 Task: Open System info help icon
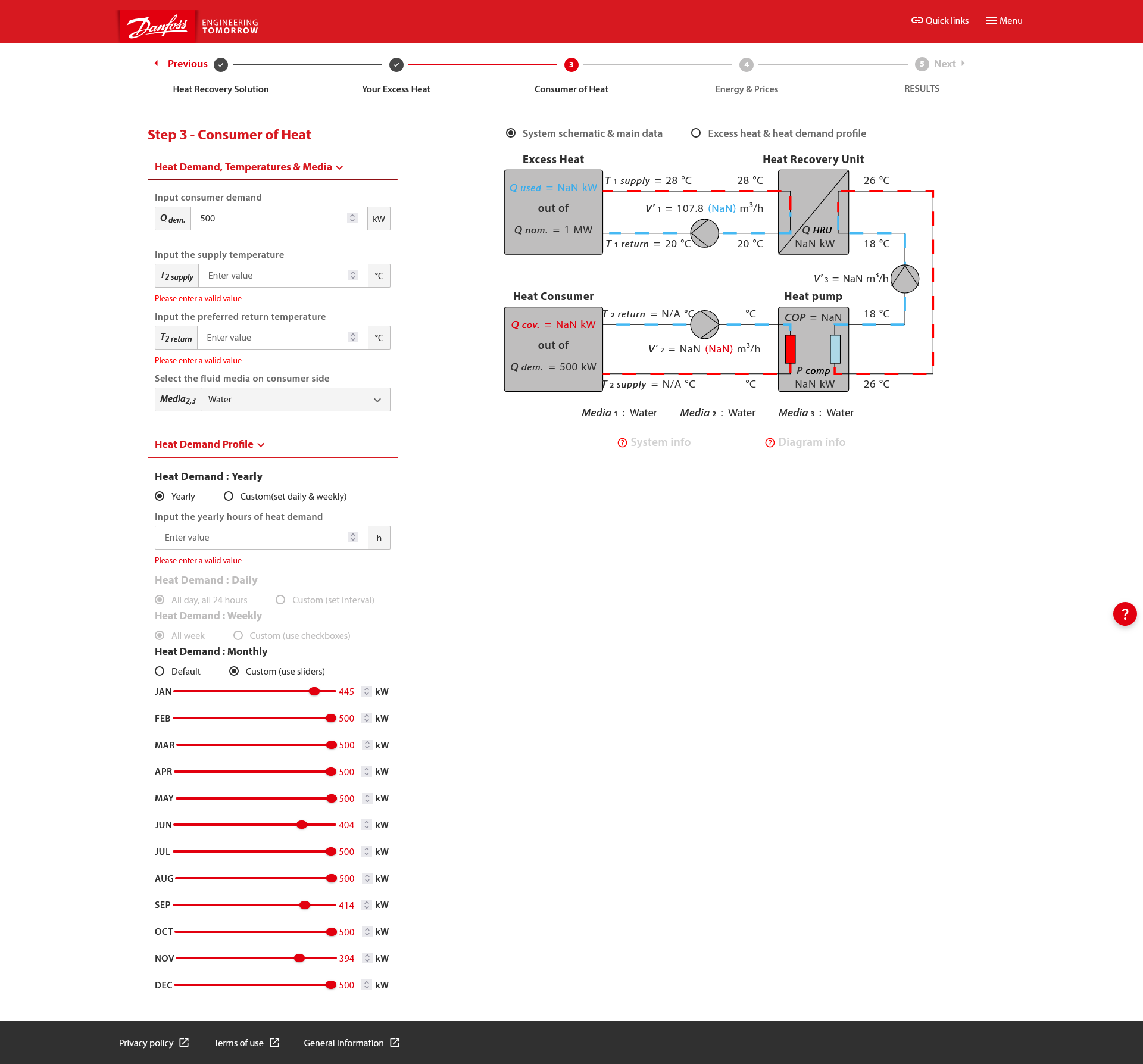tap(622, 442)
